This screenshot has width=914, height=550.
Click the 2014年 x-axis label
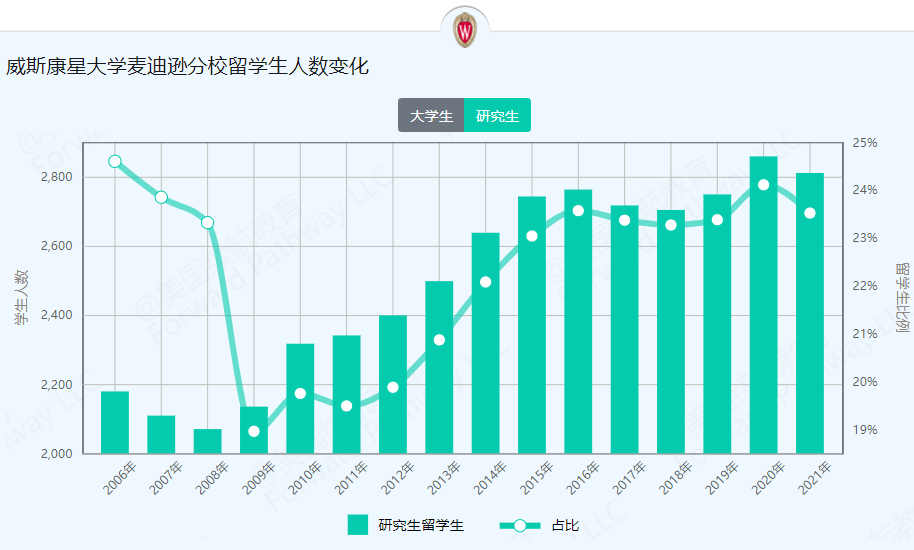click(x=490, y=478)
